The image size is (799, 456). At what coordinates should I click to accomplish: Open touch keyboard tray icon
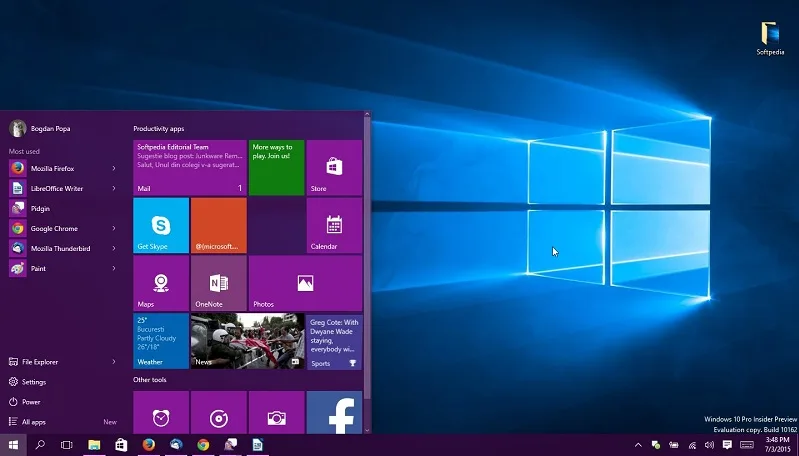point(747,445)
